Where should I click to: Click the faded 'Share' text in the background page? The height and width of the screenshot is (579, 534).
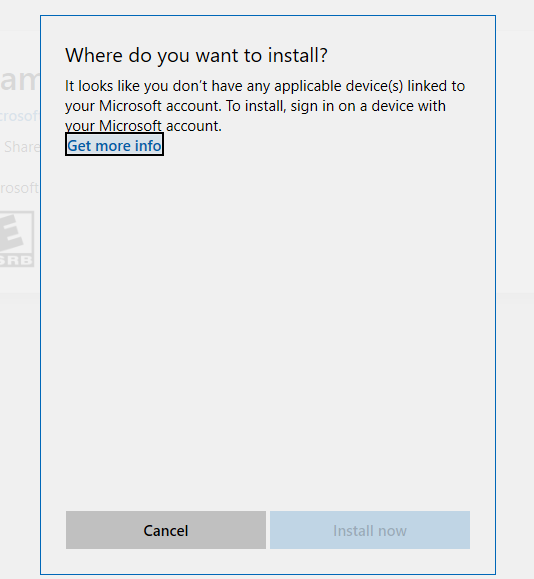(21, 147)
